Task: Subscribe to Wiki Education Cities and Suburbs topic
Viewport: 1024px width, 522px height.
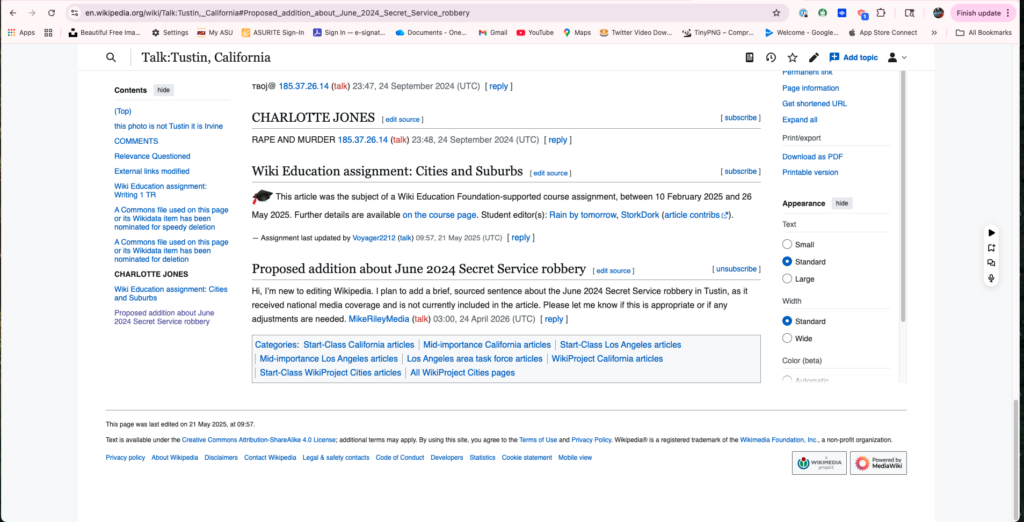Action: tap(741, 171)
